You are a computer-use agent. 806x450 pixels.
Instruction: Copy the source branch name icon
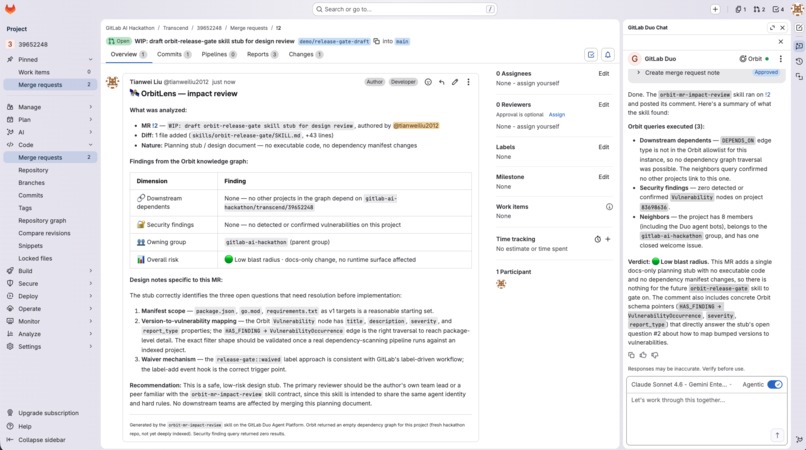pos(377,41)
